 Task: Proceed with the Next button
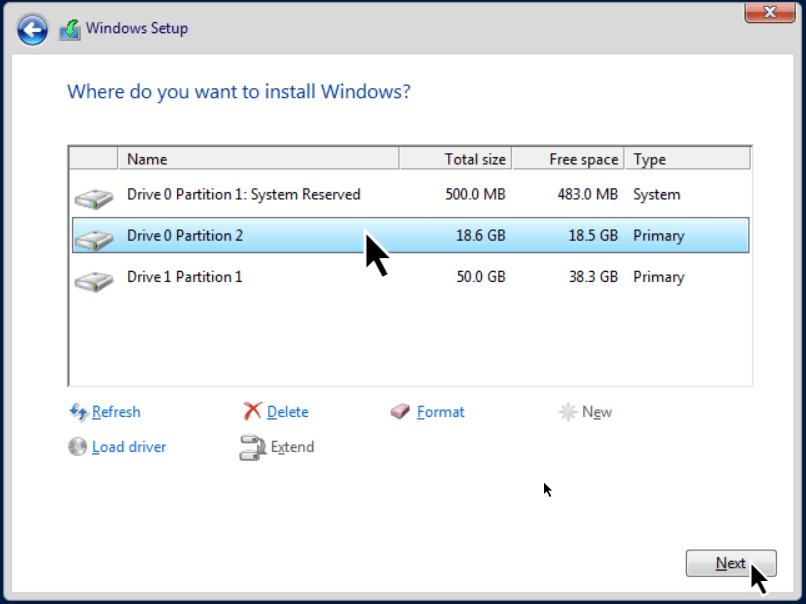pyautogui.click(x=731, y=563)
